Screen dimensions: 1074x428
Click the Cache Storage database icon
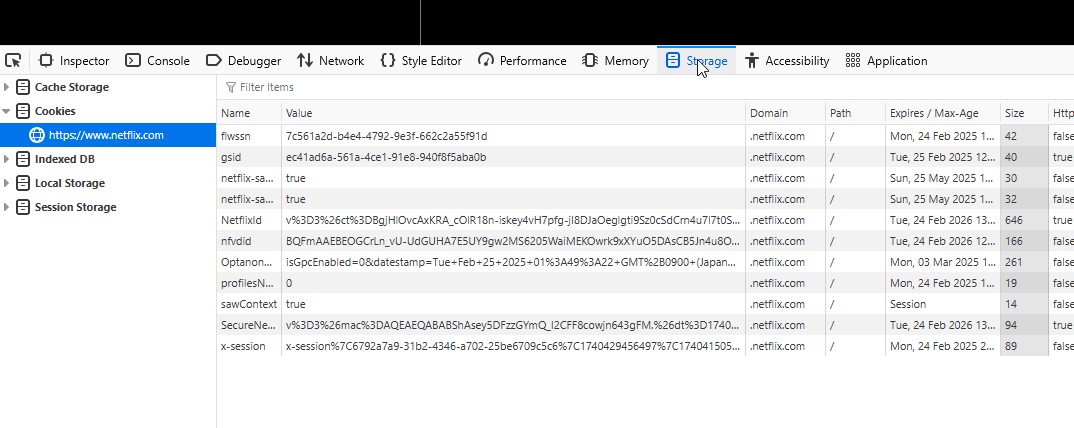coord(23,87)
